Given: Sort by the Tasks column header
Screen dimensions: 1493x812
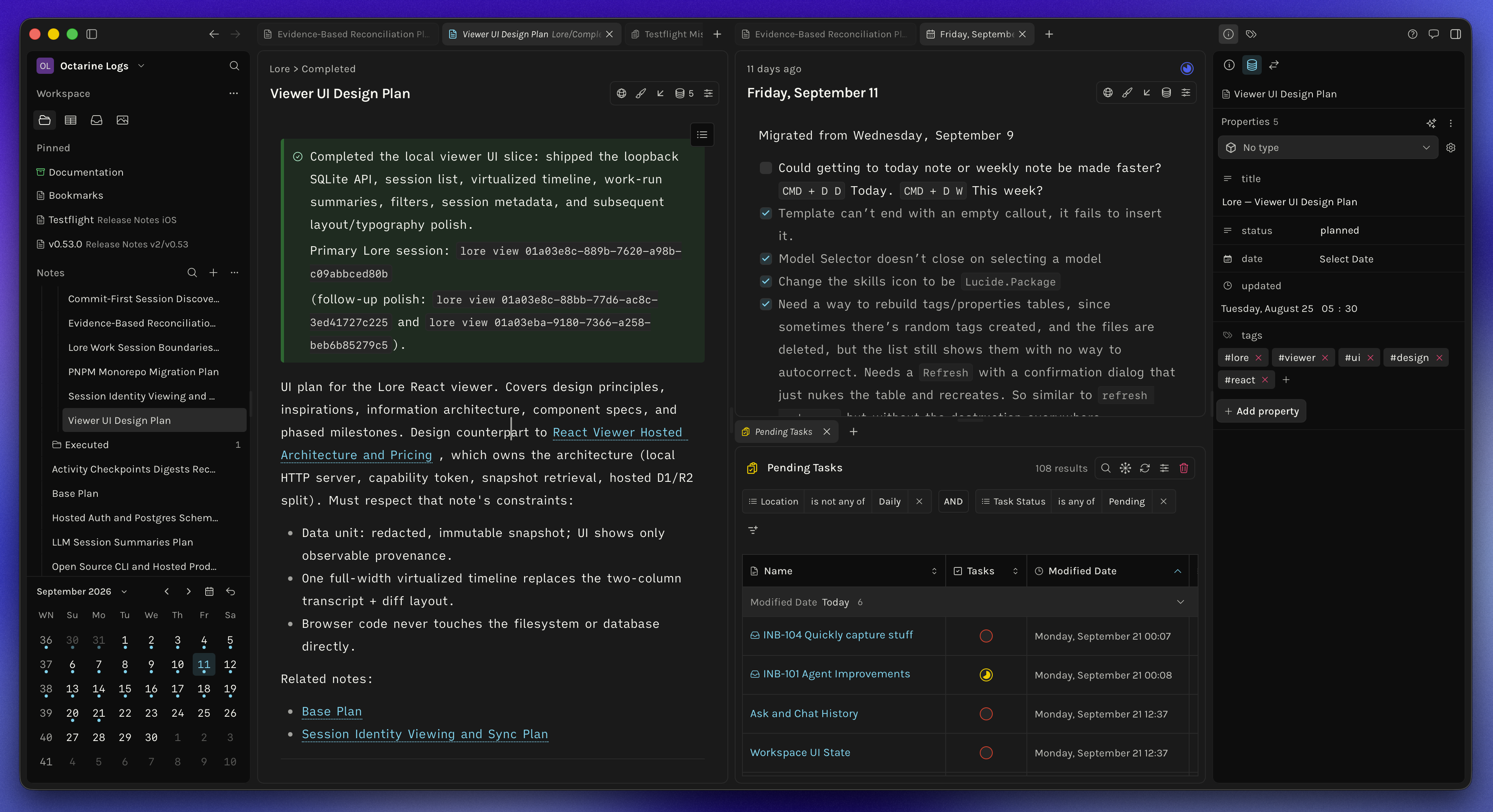Looking at the screenshot, I should [x=985, y=571].
